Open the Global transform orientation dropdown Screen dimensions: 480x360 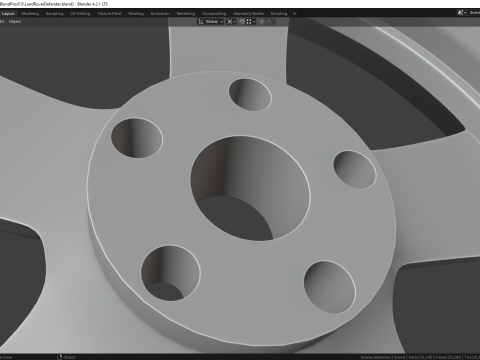[x=211, y=22]
